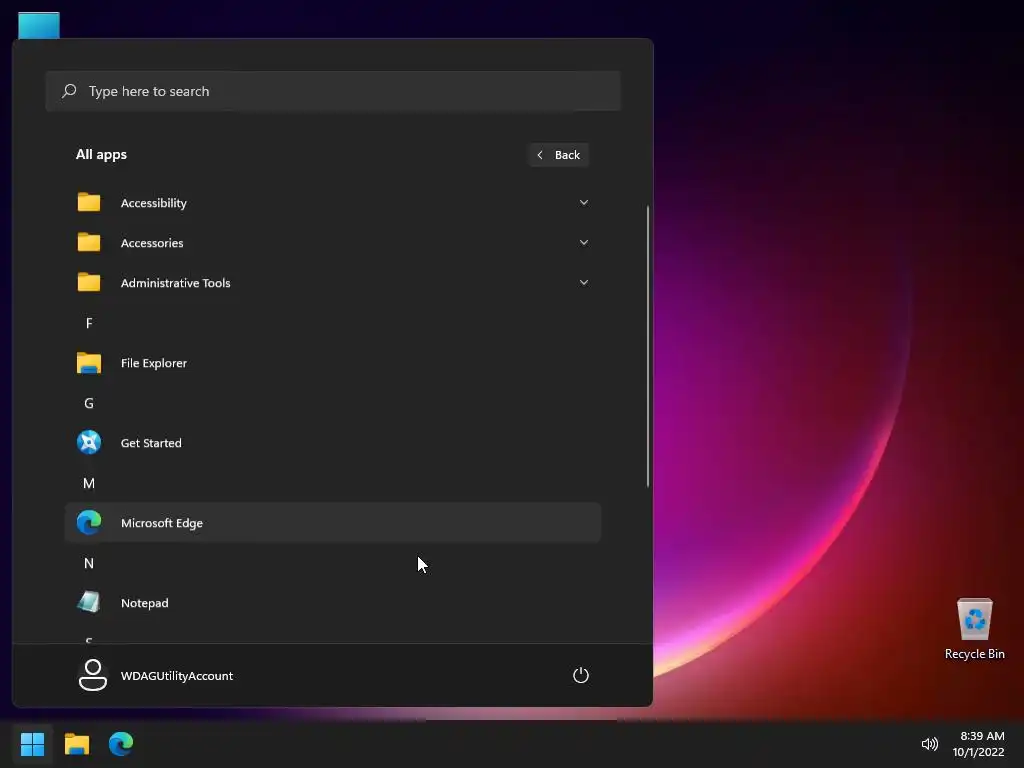The height and width of the screenshot is (768, 1024).
Task: Launch Microsoft Edge from All apps list
Action: click(x=332, y=522)
